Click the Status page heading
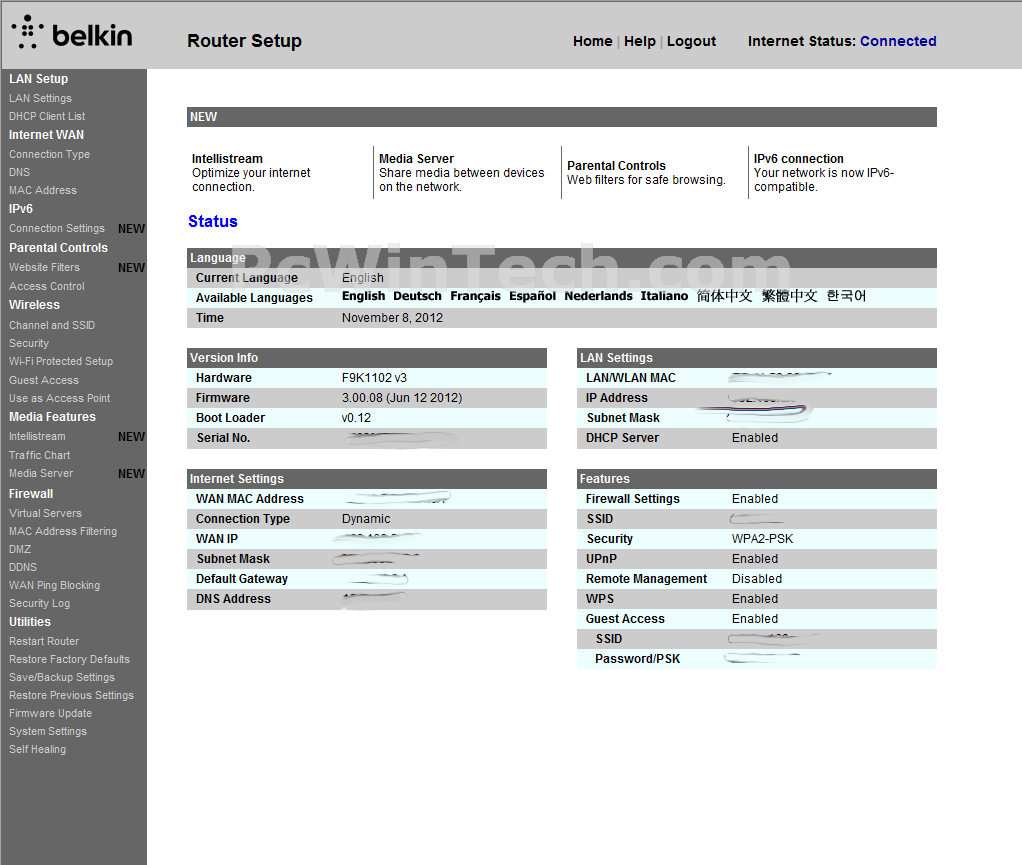 tap(212, 222)
